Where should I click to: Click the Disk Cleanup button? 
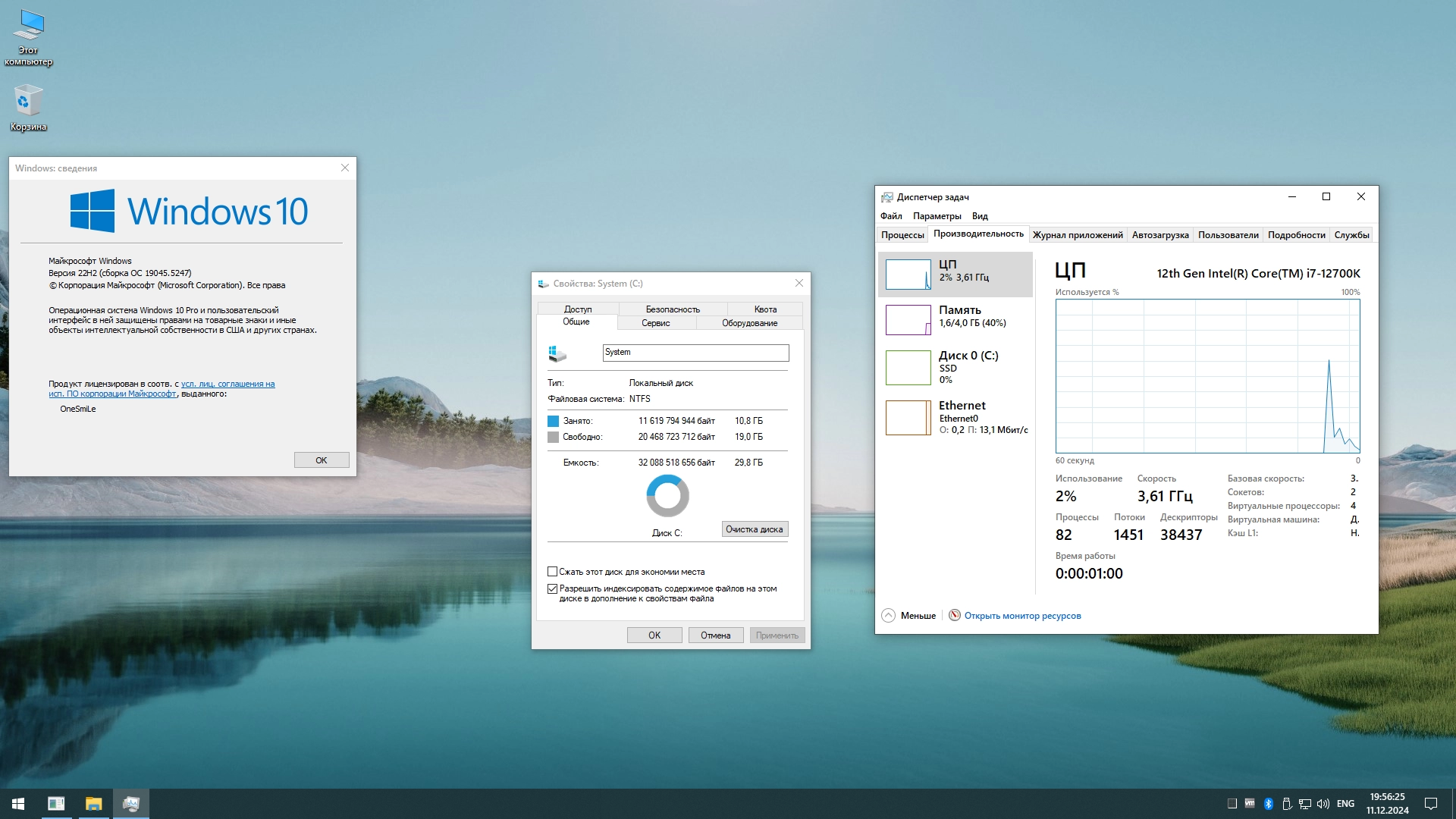pos(755,529)
